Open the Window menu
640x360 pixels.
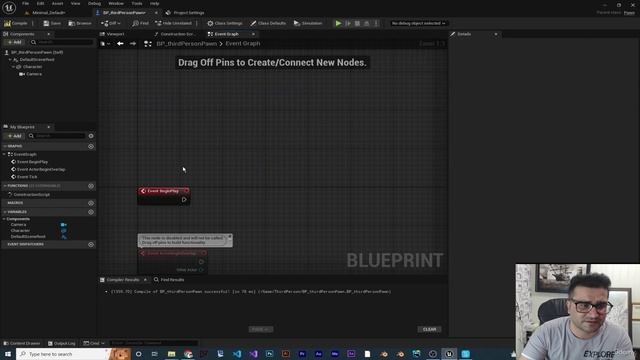[x=116, y=3]
